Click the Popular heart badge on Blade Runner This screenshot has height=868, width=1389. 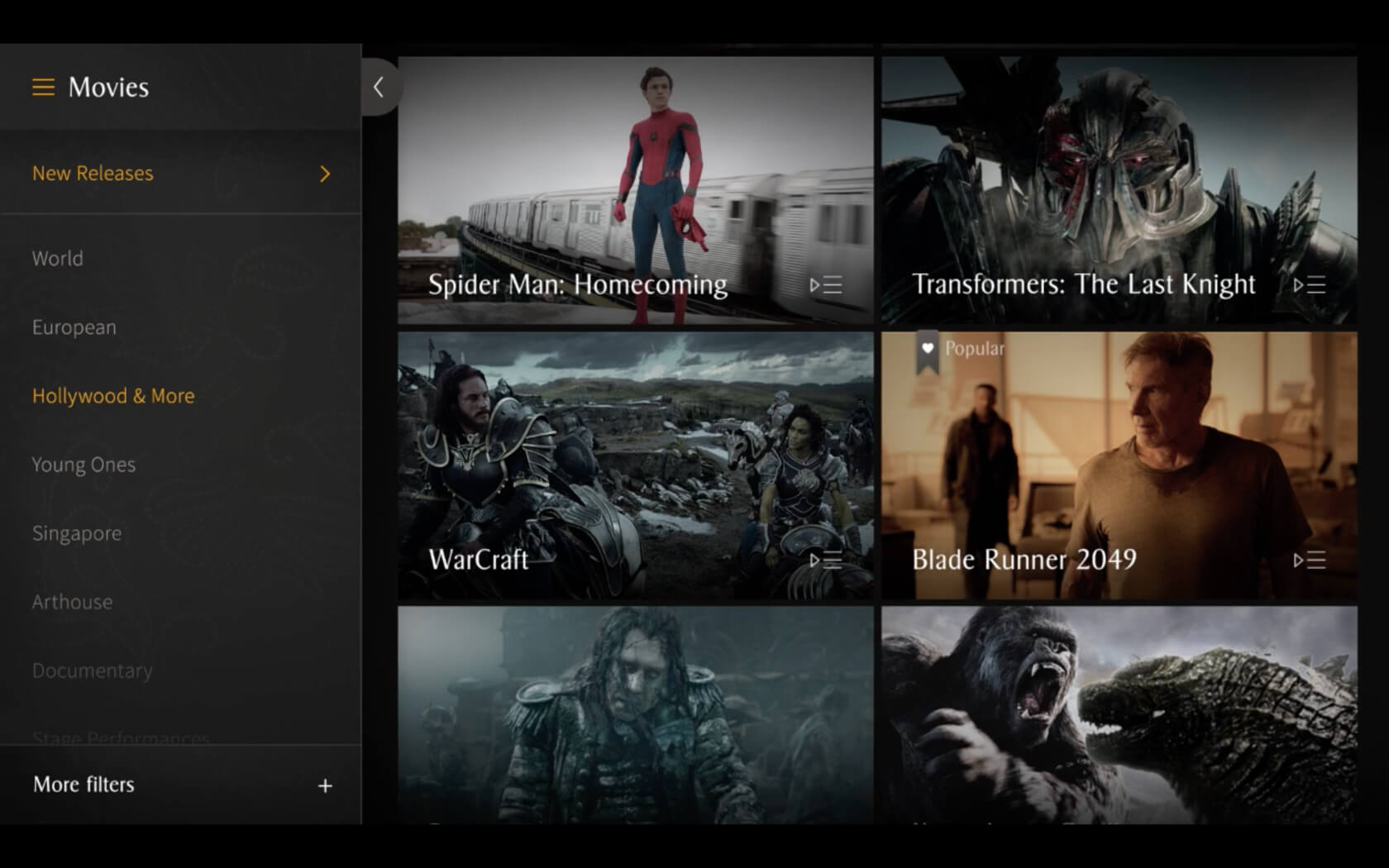pyautogui.click(x=928, y=351)
